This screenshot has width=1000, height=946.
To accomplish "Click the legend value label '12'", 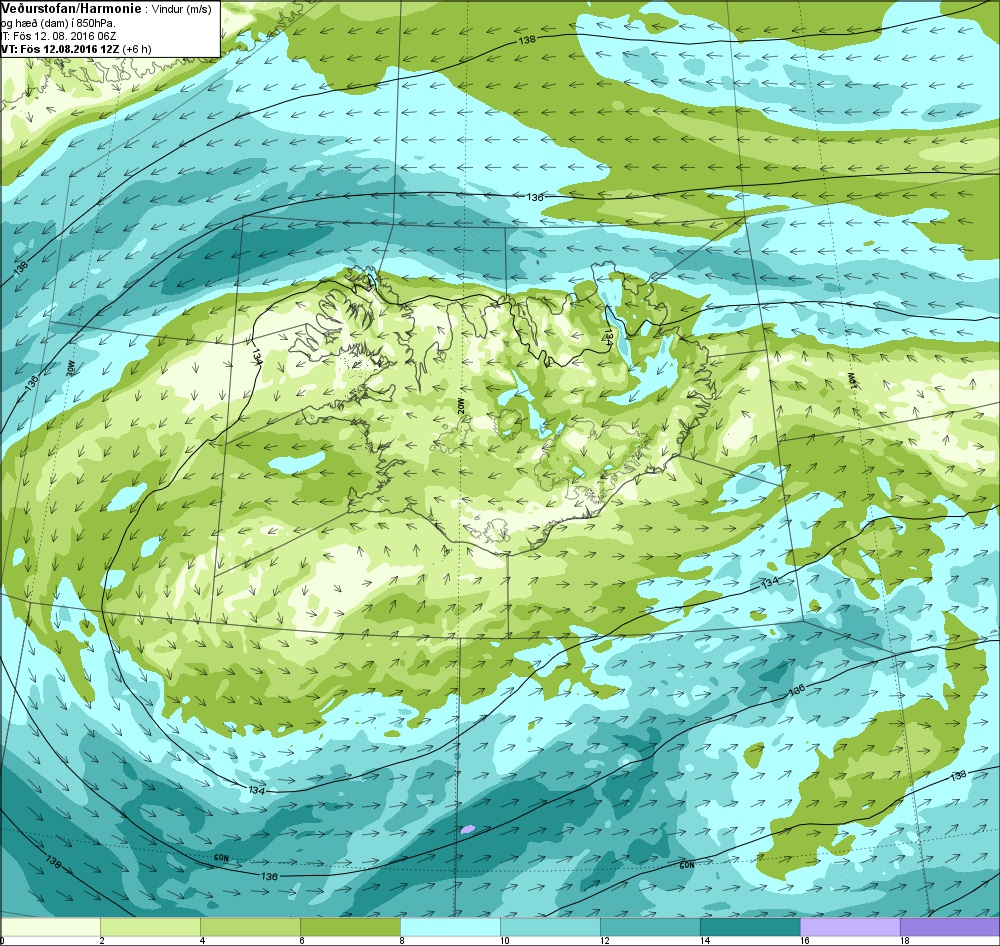I will coord(605,941).
